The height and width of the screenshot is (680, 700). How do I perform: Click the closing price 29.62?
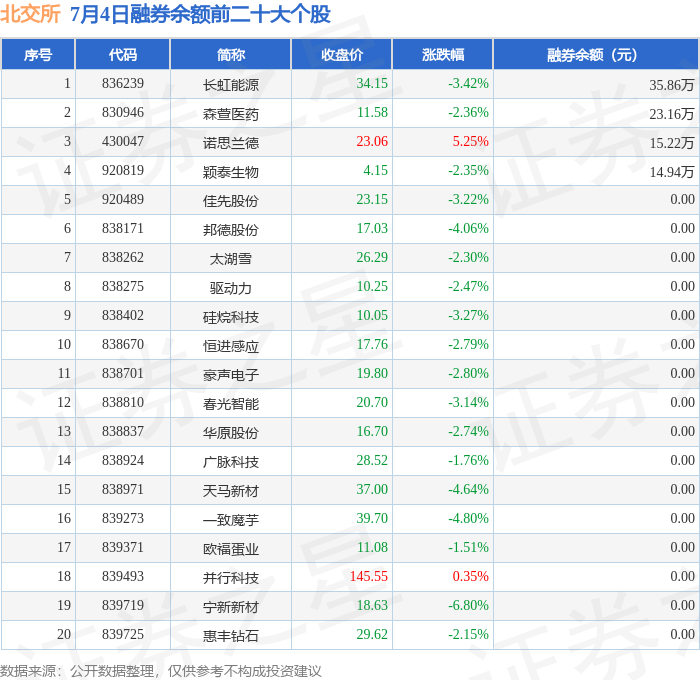click(x=372, y=635)
